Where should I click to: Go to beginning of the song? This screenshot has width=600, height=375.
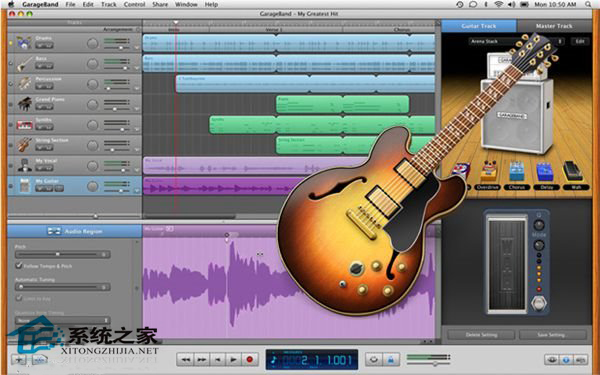[x=218, y=360]
